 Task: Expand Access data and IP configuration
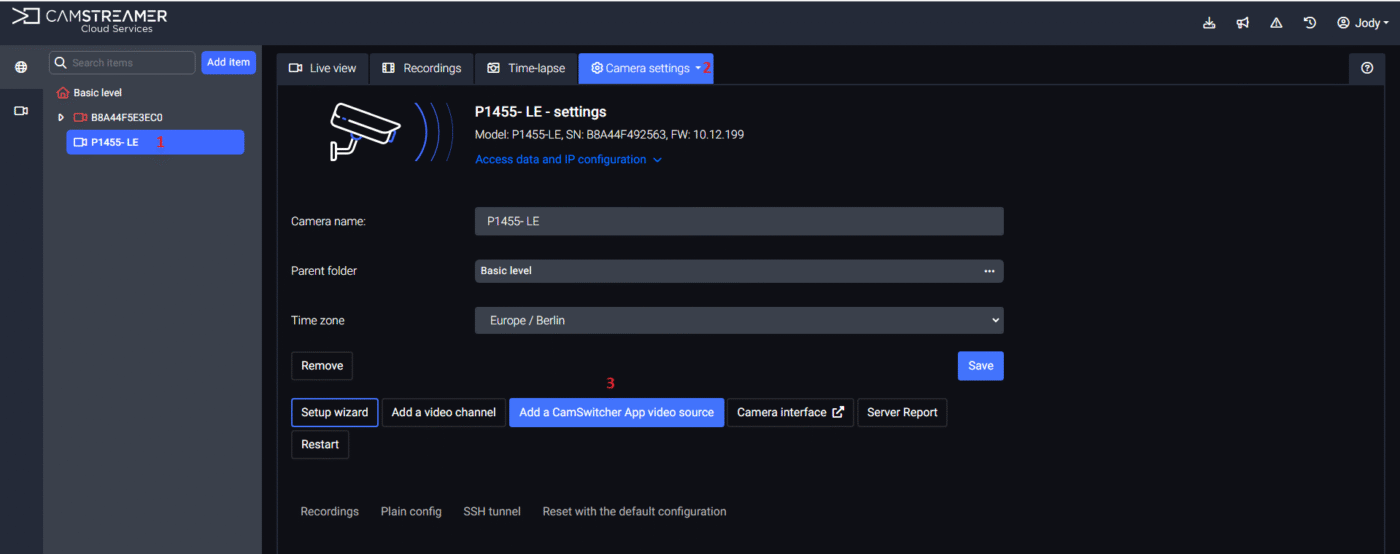[x=568, y=159]
